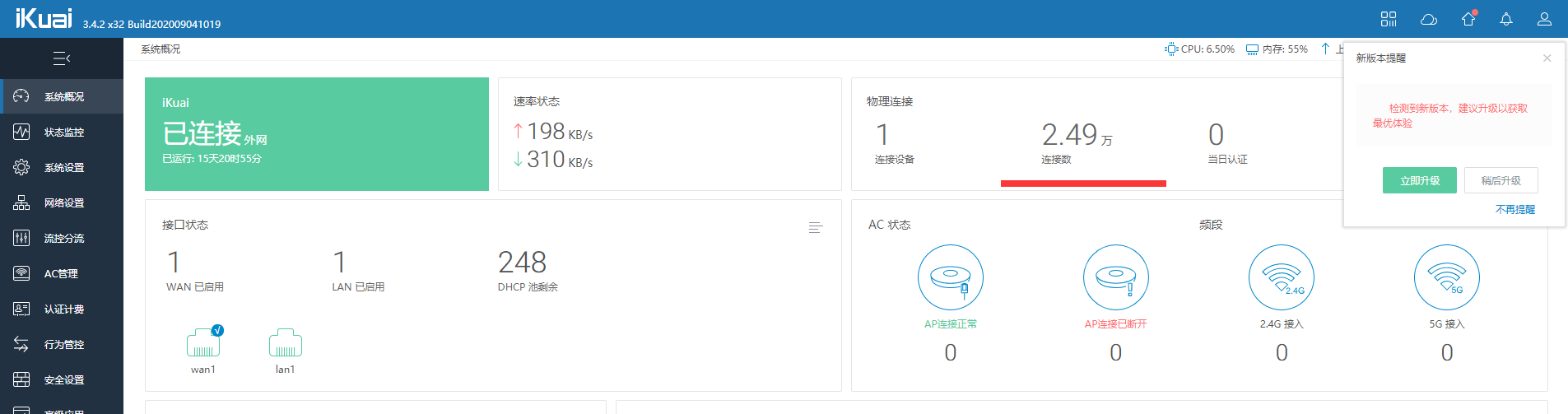Image resolution: width=1568 pixels, height=414 pixels.
Task: Open 网络设置 in the sidebar
Action: coord(62,203)
